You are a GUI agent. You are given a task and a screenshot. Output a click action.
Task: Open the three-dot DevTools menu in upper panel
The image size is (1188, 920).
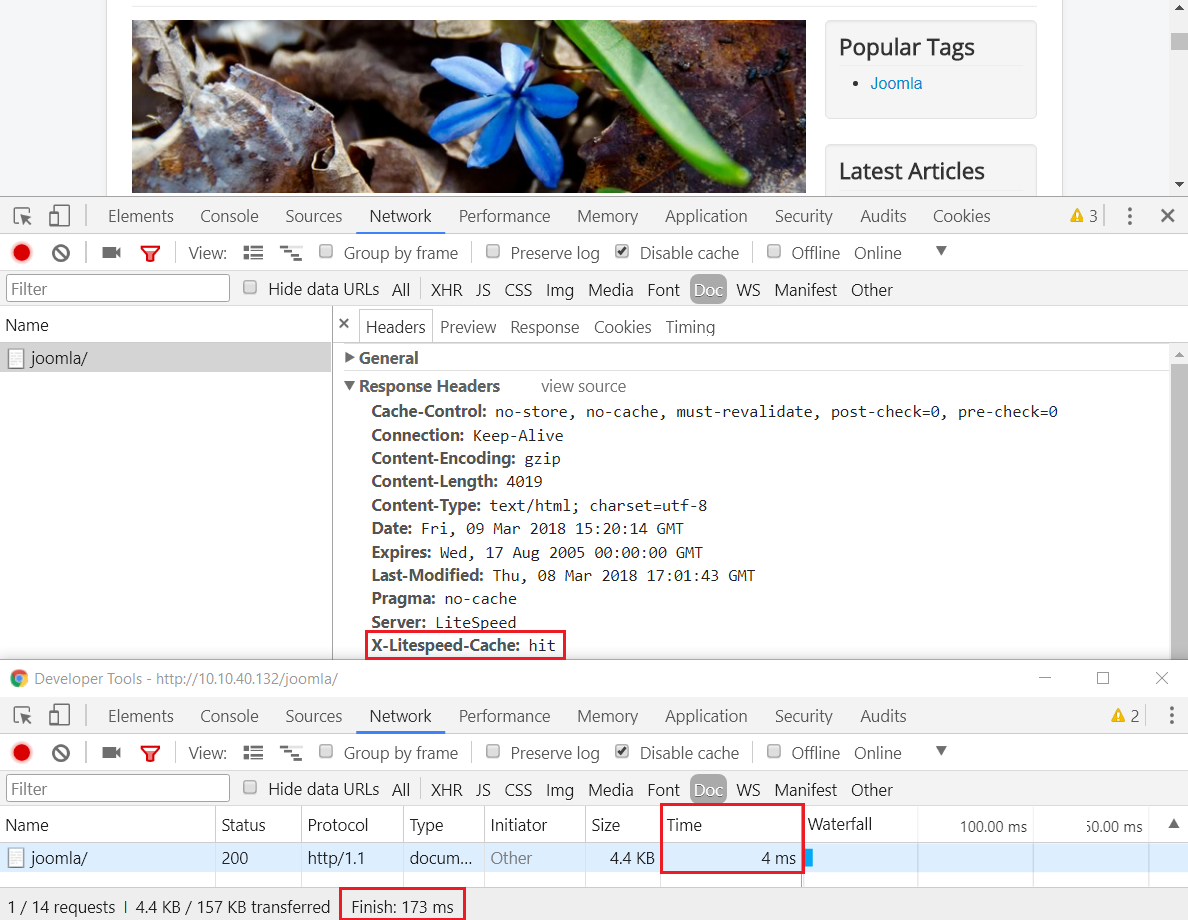tap(1129, 216)
